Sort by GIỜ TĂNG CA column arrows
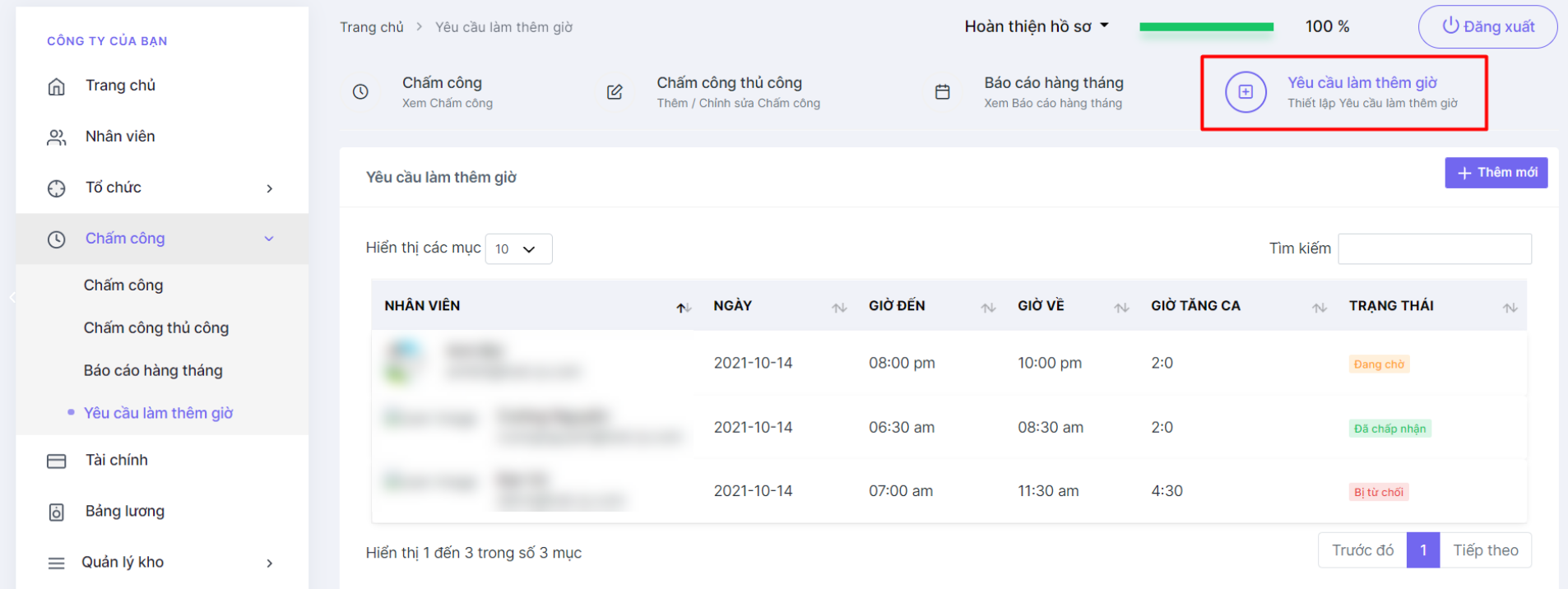Image resolution: width=1568 pixels, height=589 pixels. pyautogui.click(x=1319, y=308)
